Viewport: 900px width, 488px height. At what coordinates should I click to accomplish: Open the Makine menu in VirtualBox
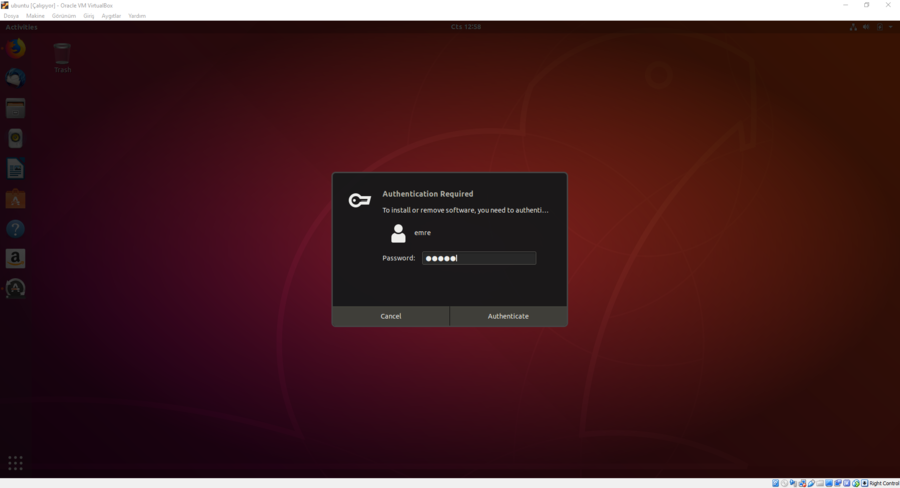coord(35,16)
